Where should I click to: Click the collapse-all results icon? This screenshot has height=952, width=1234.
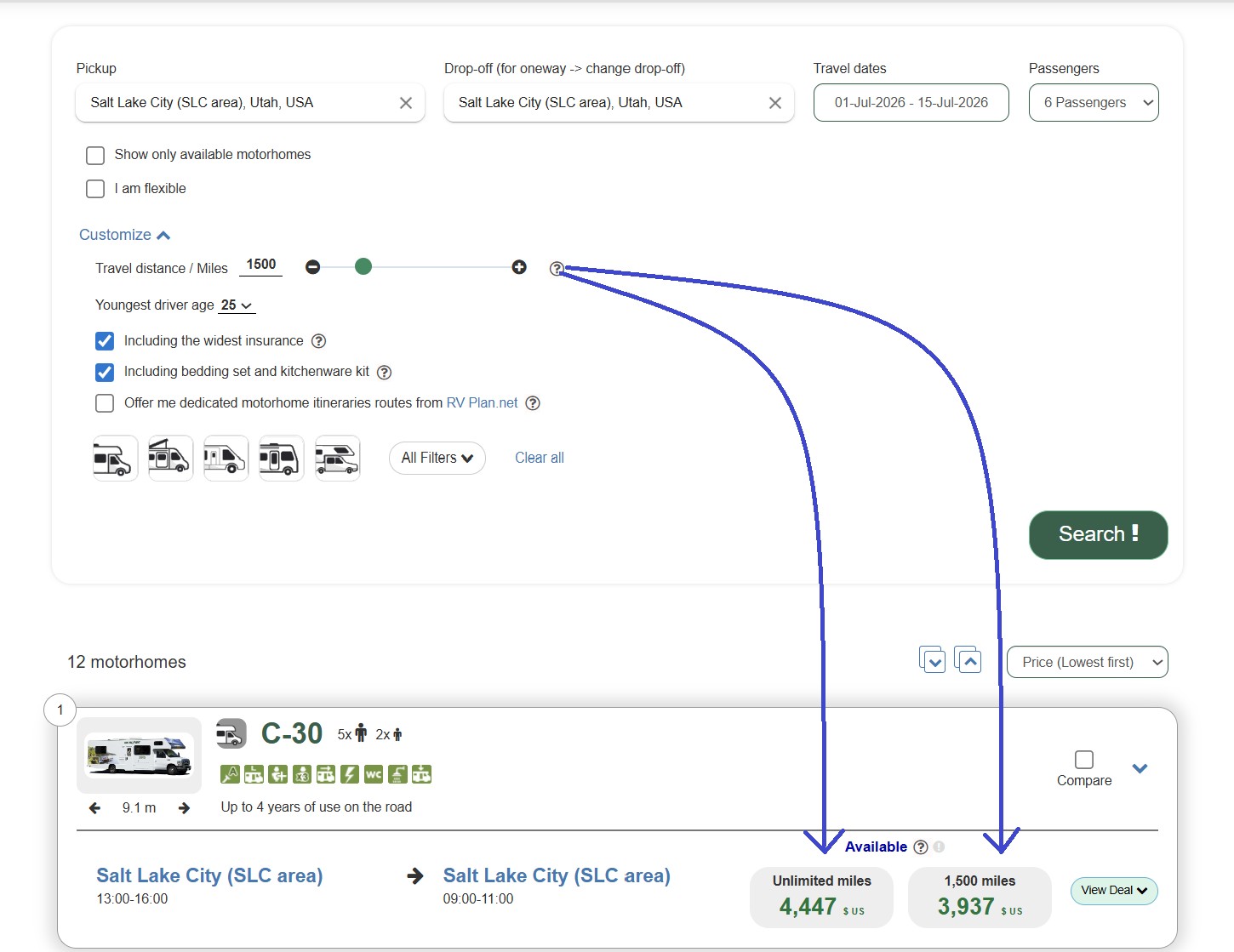pos(968,660)
